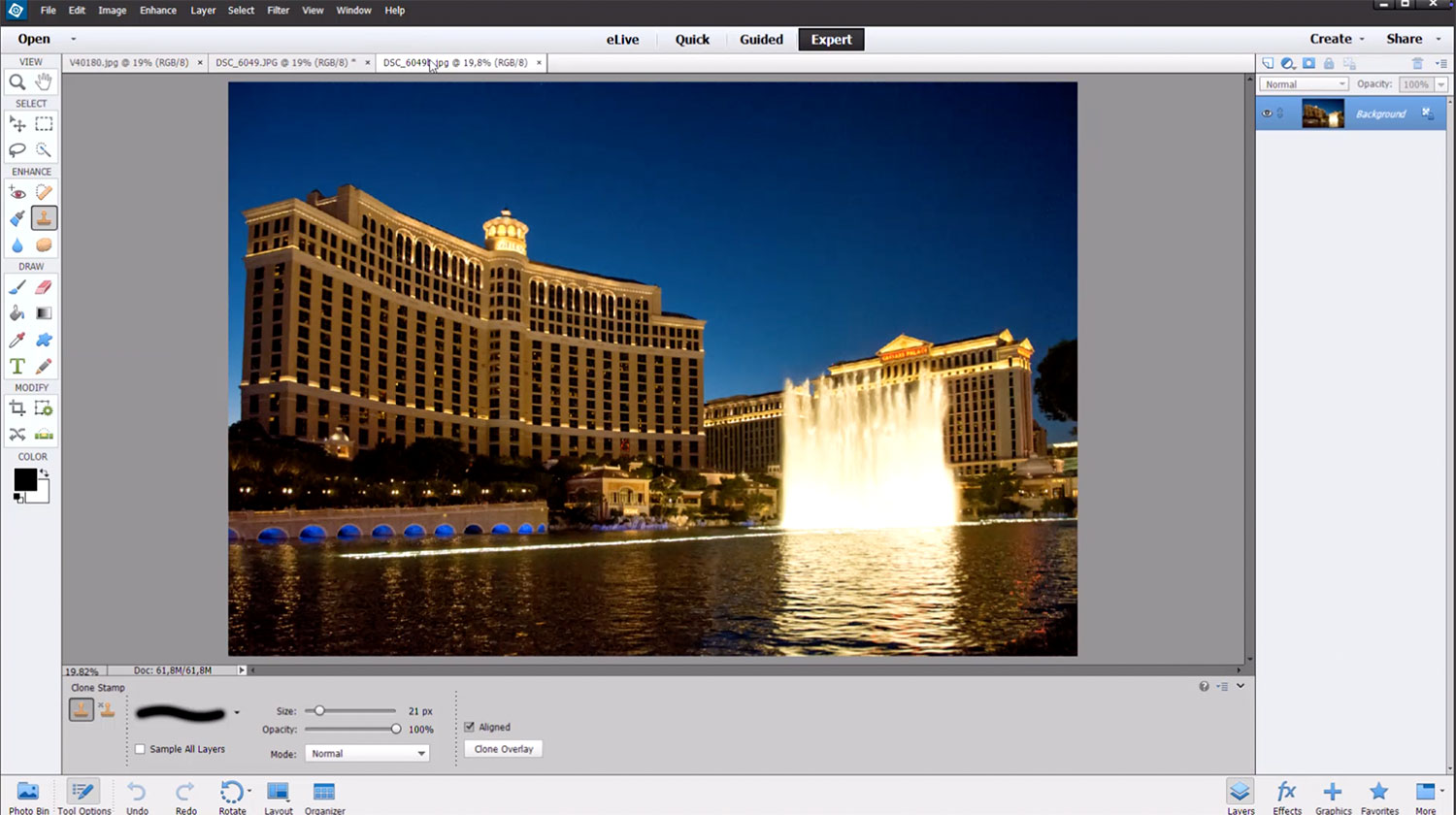1456x815 pixels.
Task: Open the Filter menu
Action: click(278, 11)
